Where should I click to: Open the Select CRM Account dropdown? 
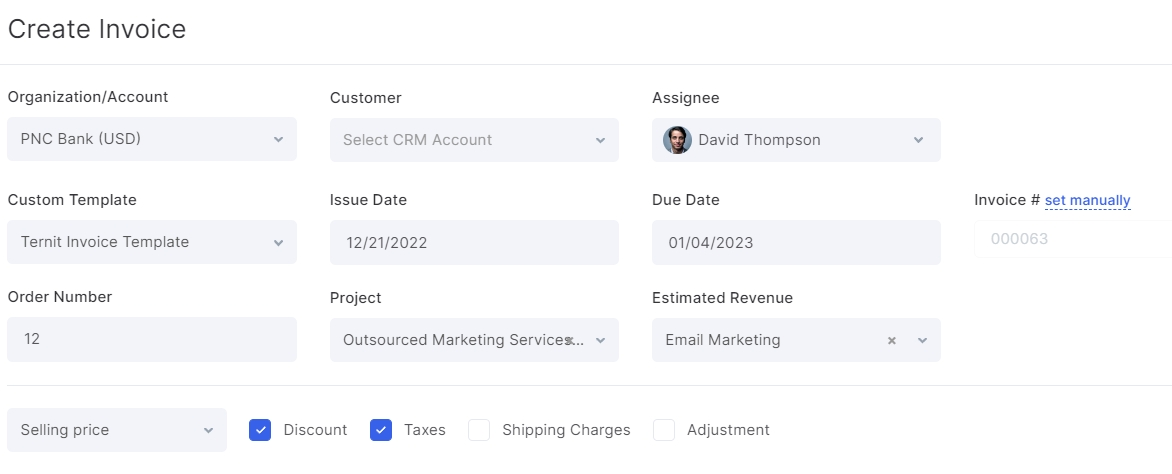(x=474, y=140)
